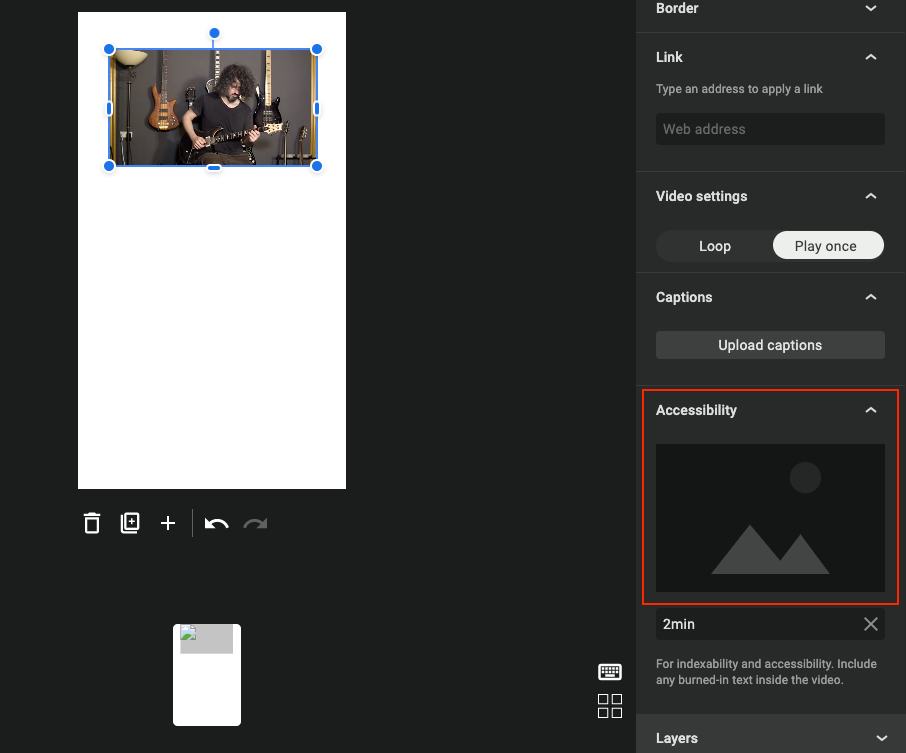Expand the Border section
The width and height of the screenshot is (906, 753).
coord(871,8)
